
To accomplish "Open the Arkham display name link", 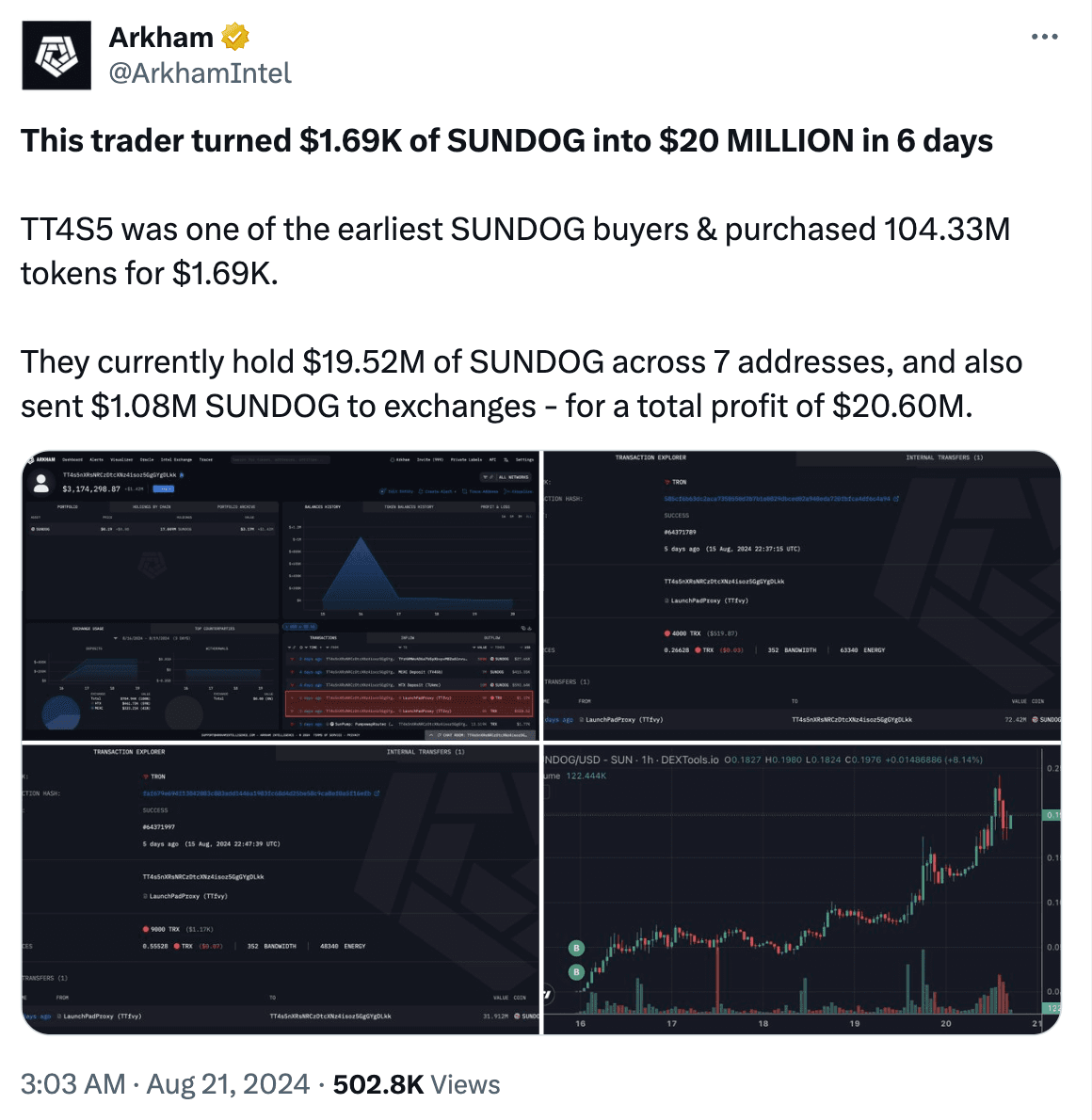I will click(x=161, y=37).
